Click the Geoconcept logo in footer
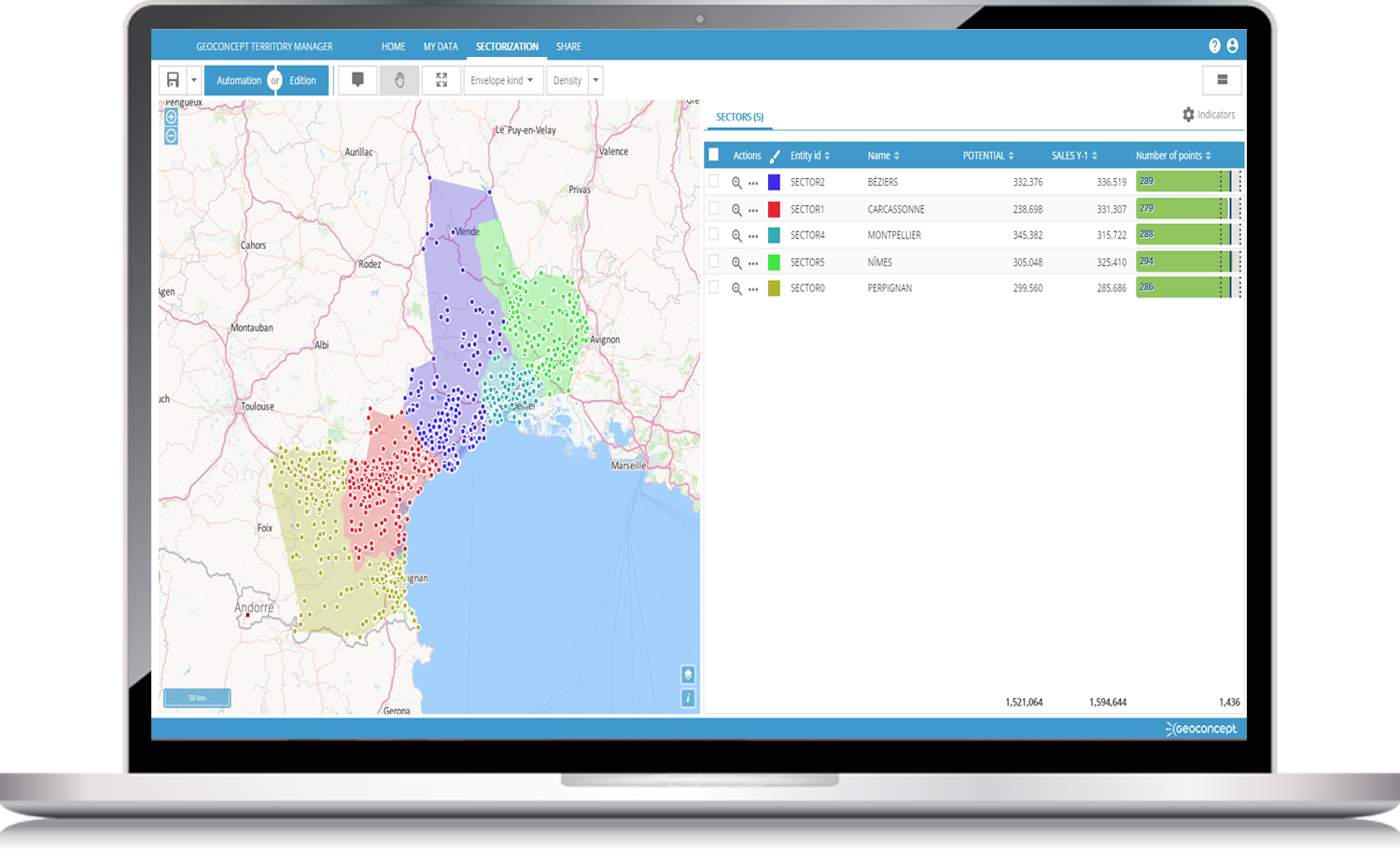This screenshot has height=863, width=1400. [x=1201, y=729]
